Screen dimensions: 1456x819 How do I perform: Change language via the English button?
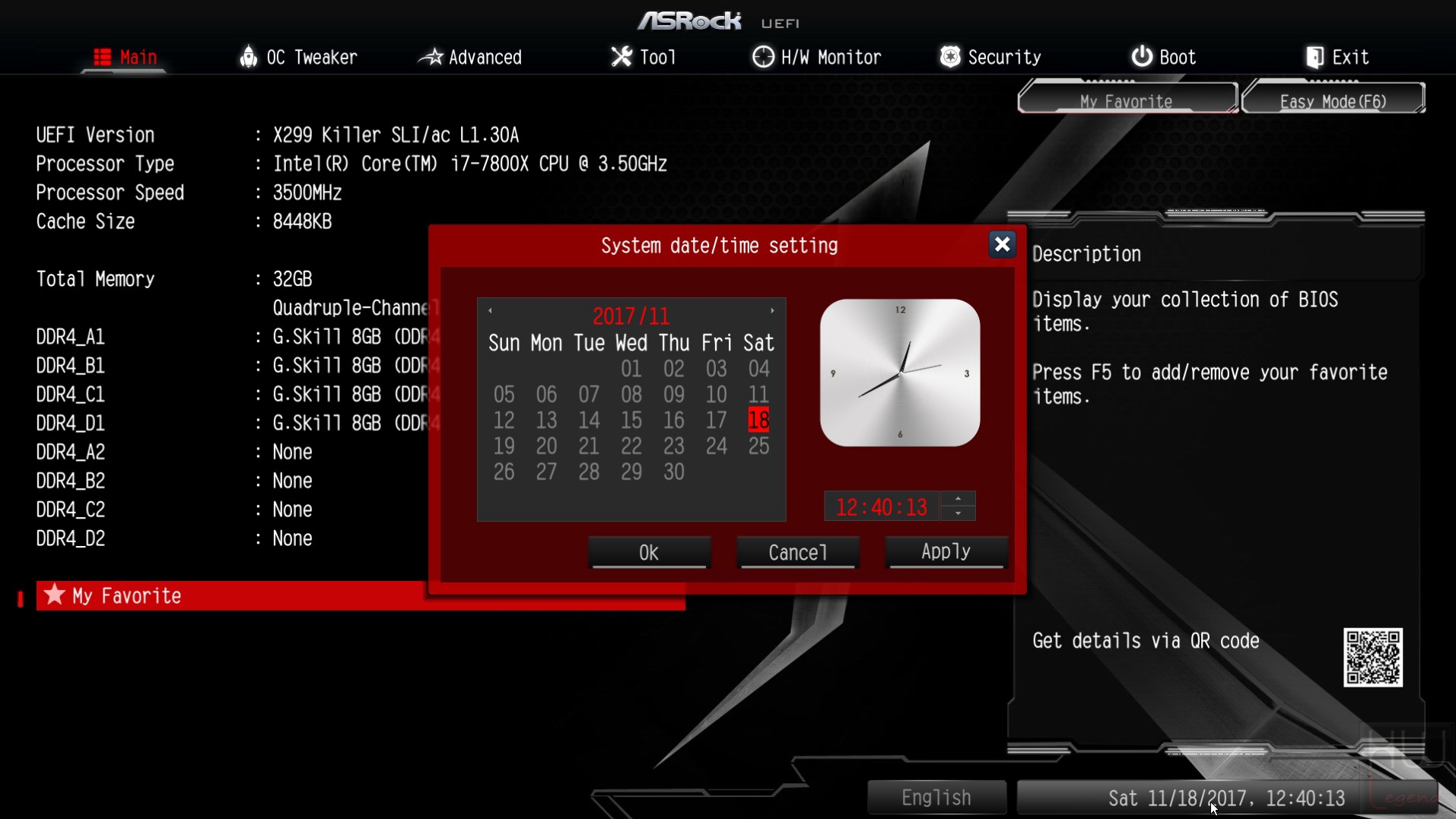(936, 797)
